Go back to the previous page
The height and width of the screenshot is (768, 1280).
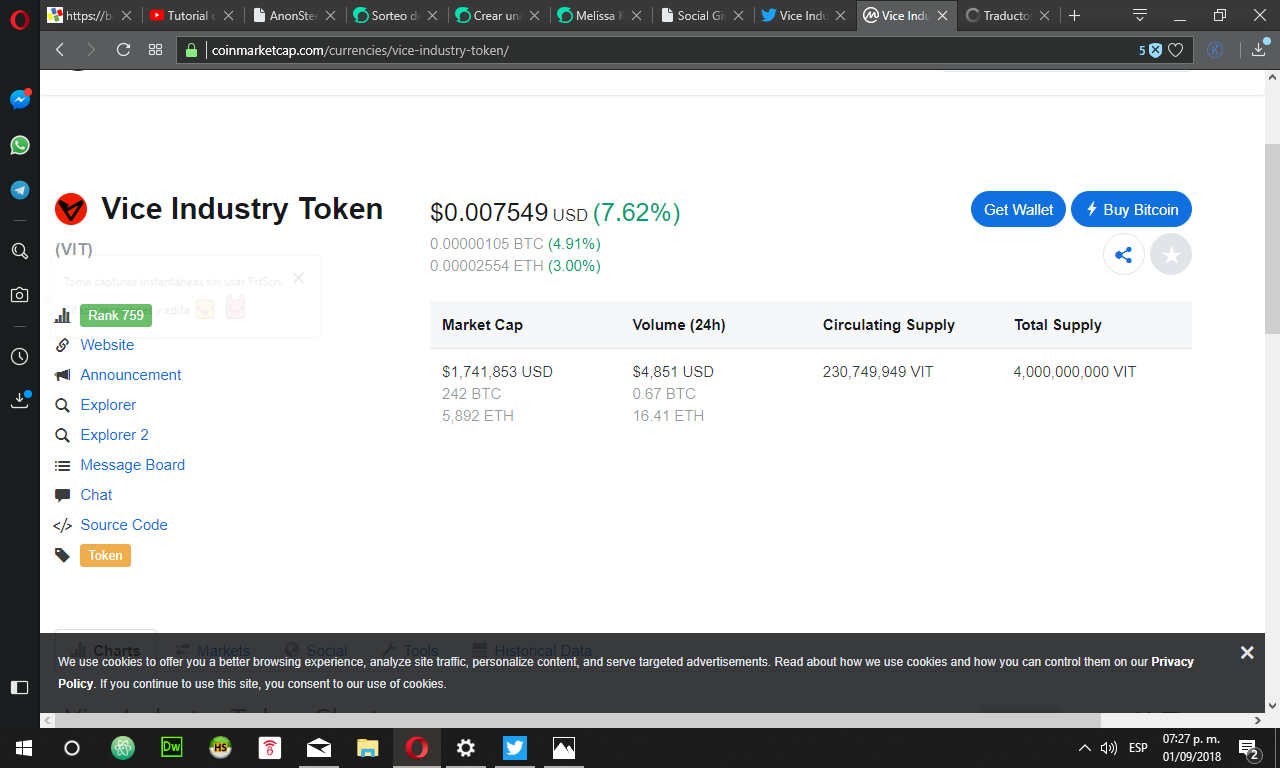(60, 50)
